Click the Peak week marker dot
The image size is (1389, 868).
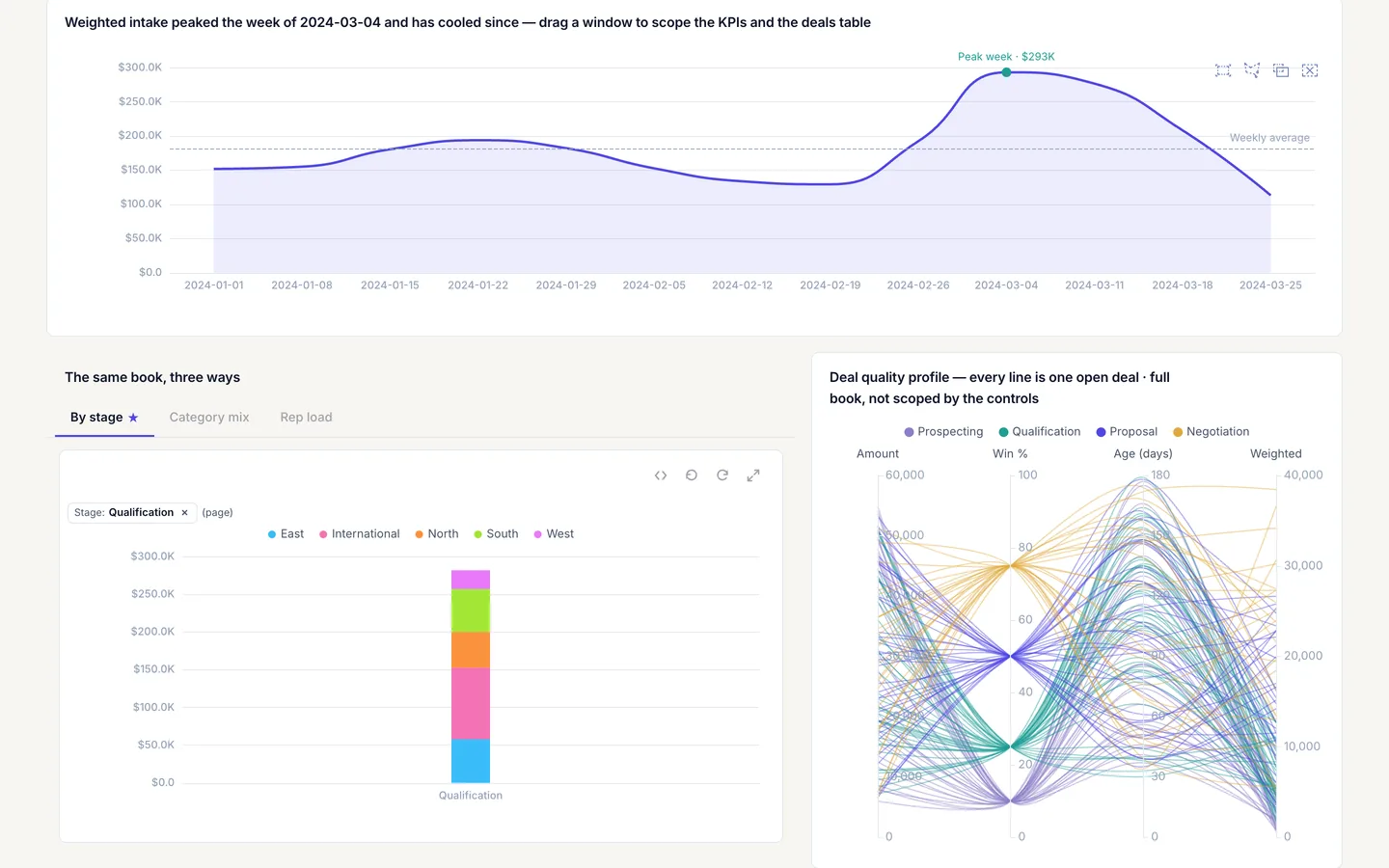pos(1006,72)
